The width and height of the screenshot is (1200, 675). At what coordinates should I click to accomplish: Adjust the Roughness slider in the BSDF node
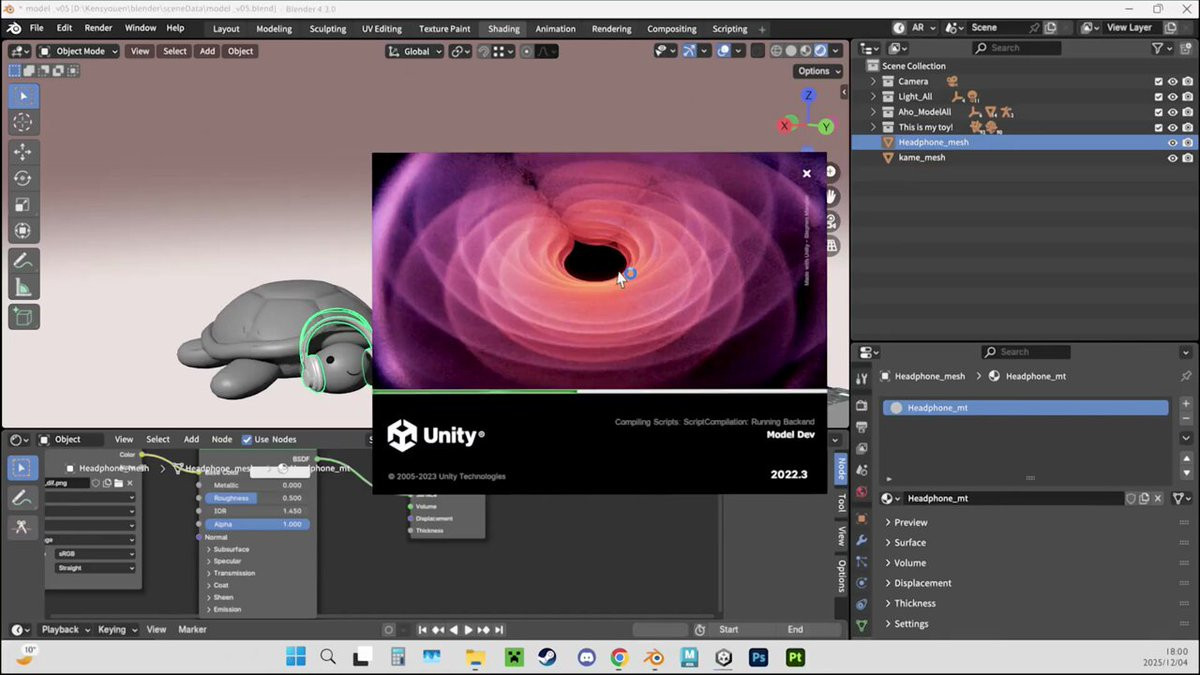point(257,498)
